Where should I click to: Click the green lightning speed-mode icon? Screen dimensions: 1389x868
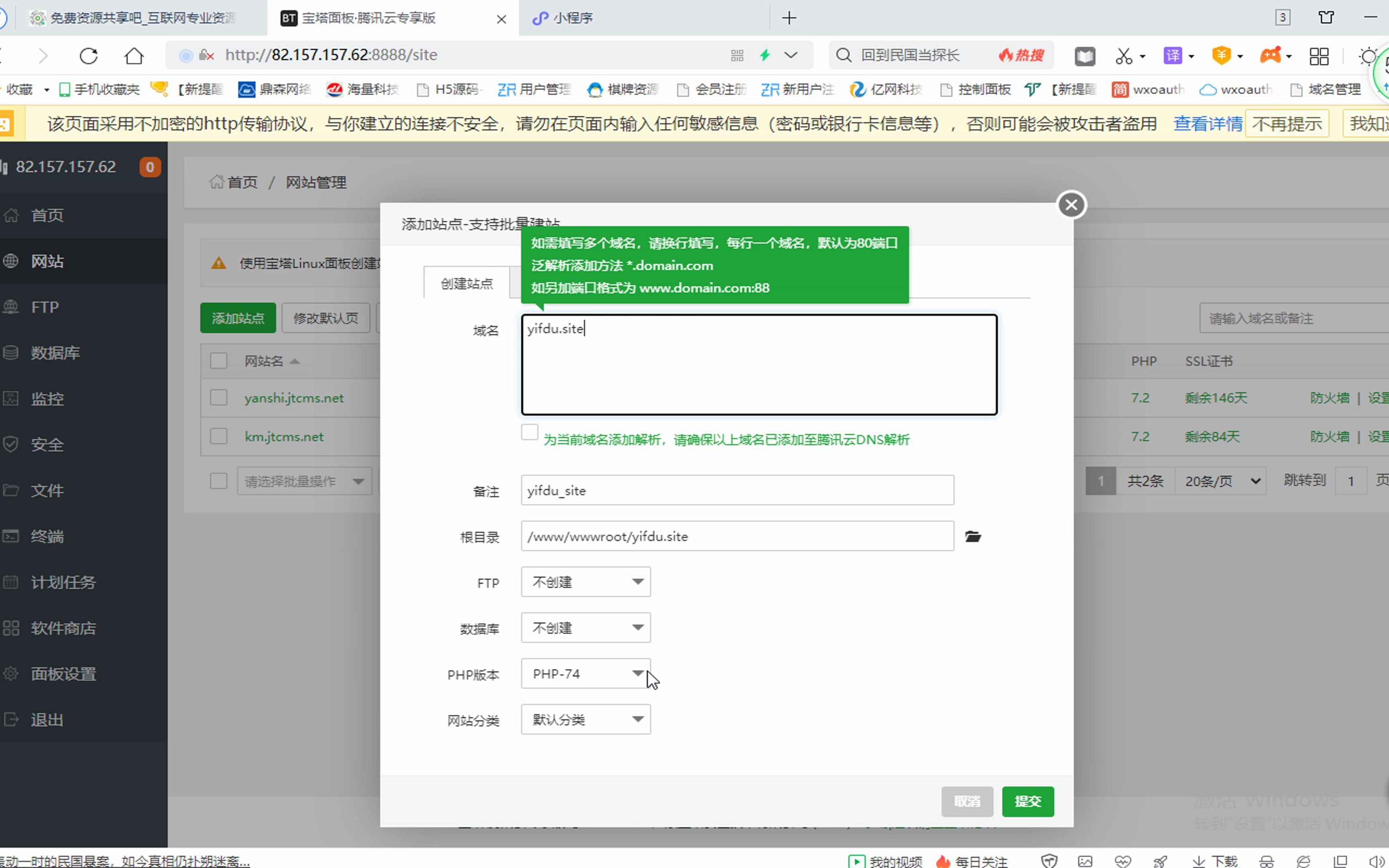pos(764,55)
